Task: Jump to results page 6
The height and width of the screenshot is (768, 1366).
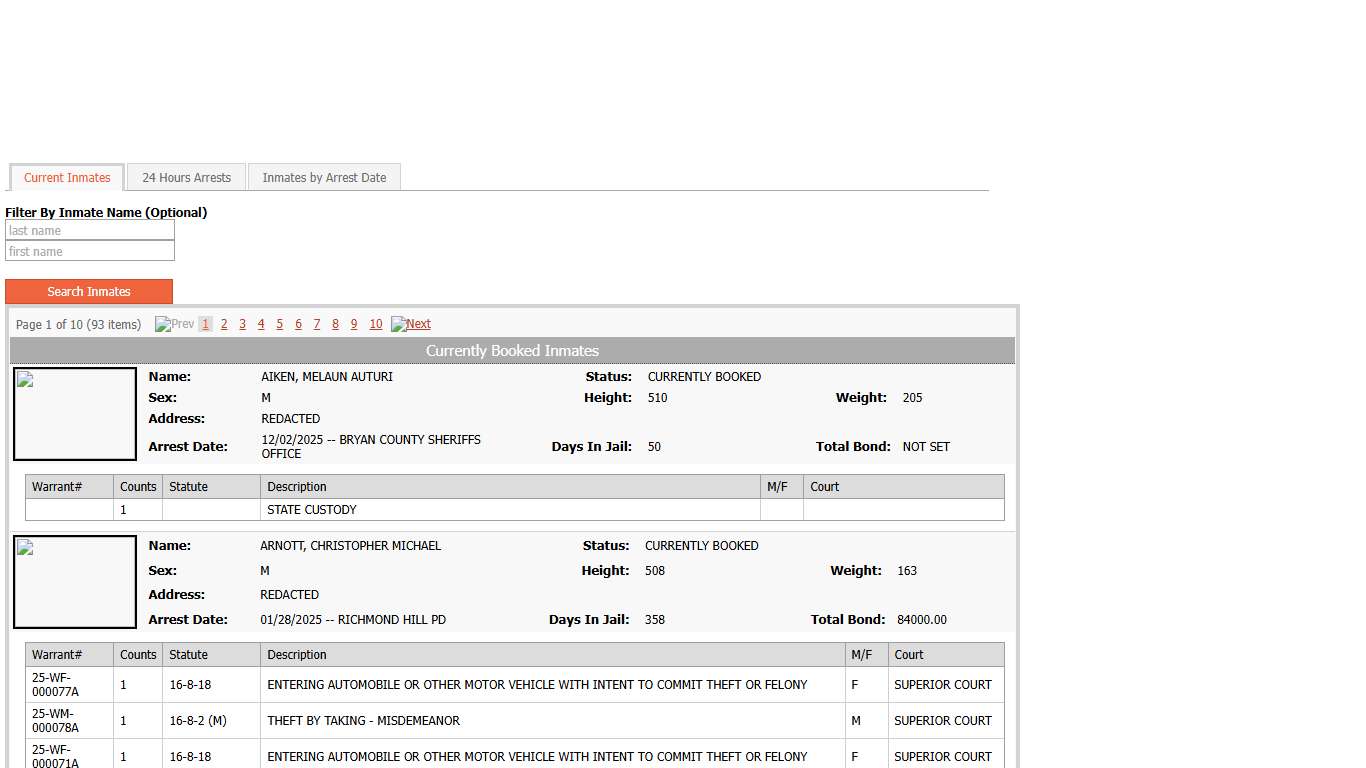Action: [x=298, y=324]
